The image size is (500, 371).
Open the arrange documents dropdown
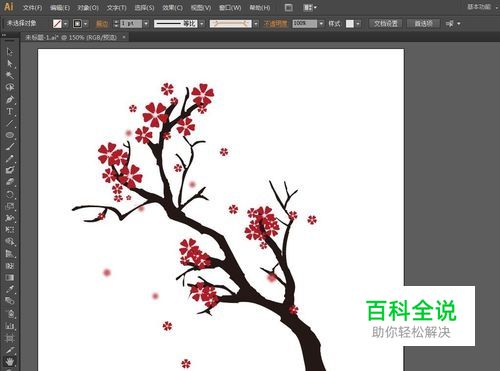310,7
